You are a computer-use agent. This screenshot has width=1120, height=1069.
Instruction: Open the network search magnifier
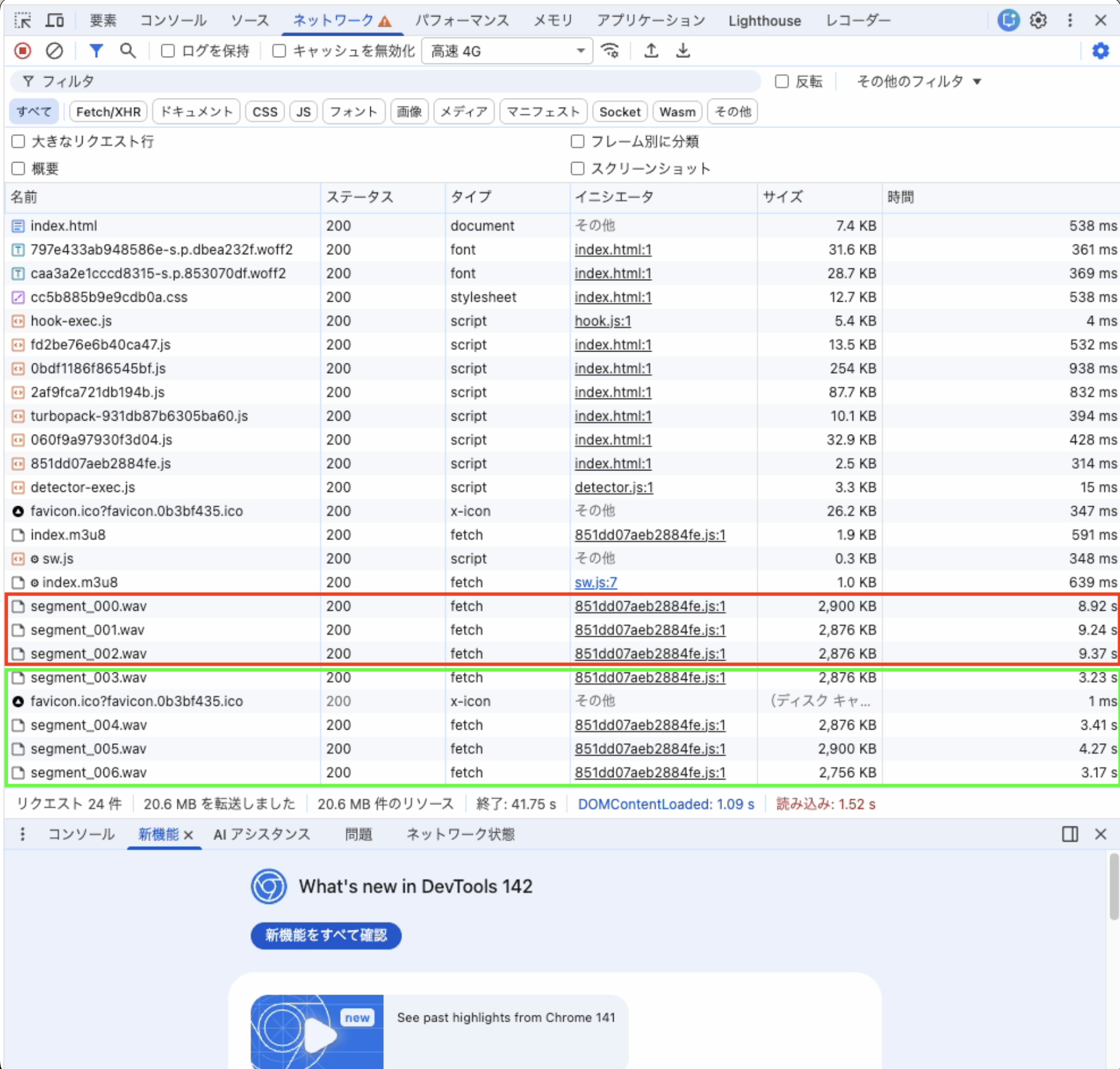coord(128,50)
